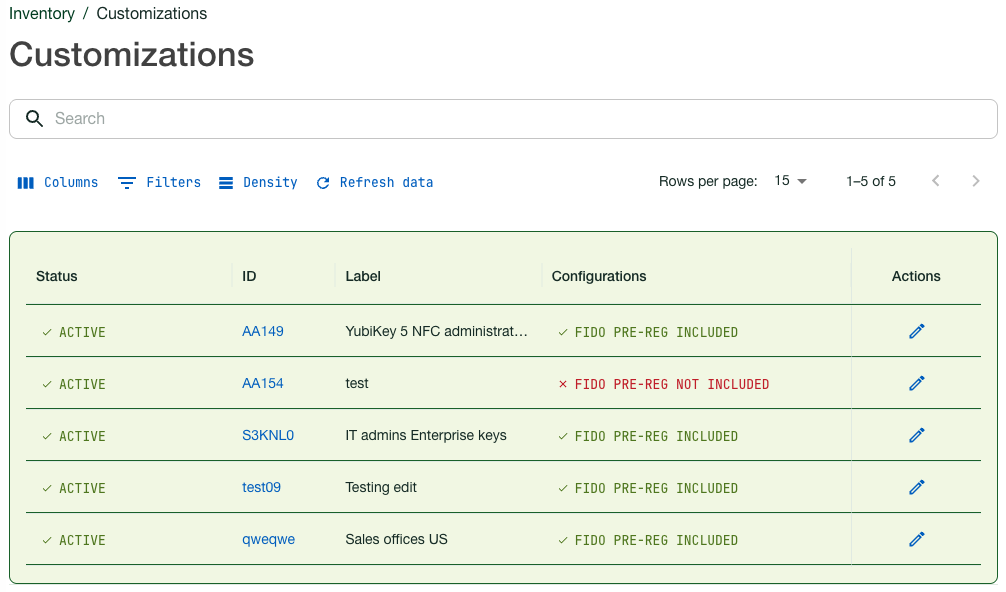Navigate to Inventory breadcrumb
The height and width of the screenshot is (592, 1006).
(x=42, y=14)
